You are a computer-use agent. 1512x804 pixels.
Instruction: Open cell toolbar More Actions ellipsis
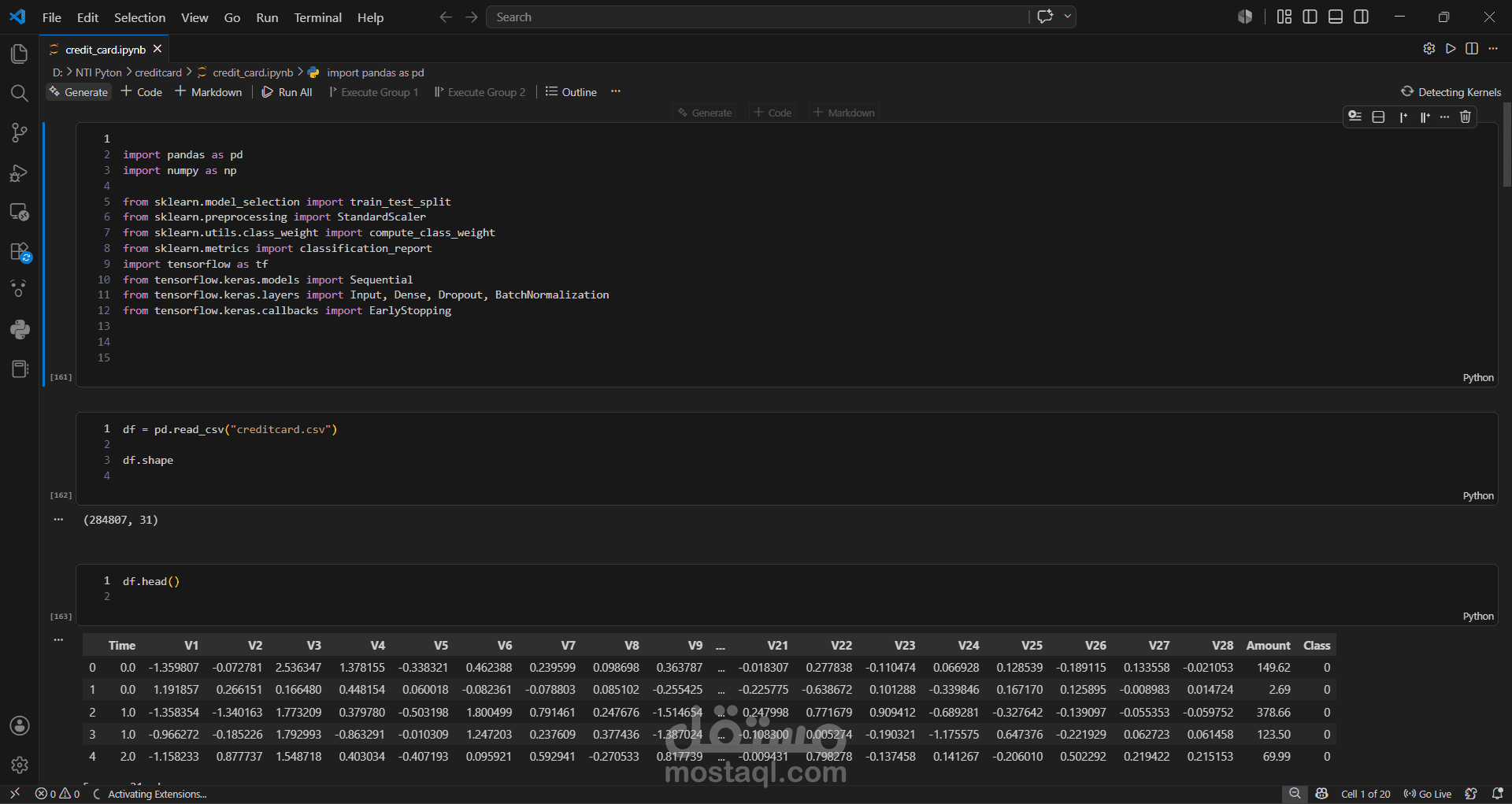[1444, 117]
